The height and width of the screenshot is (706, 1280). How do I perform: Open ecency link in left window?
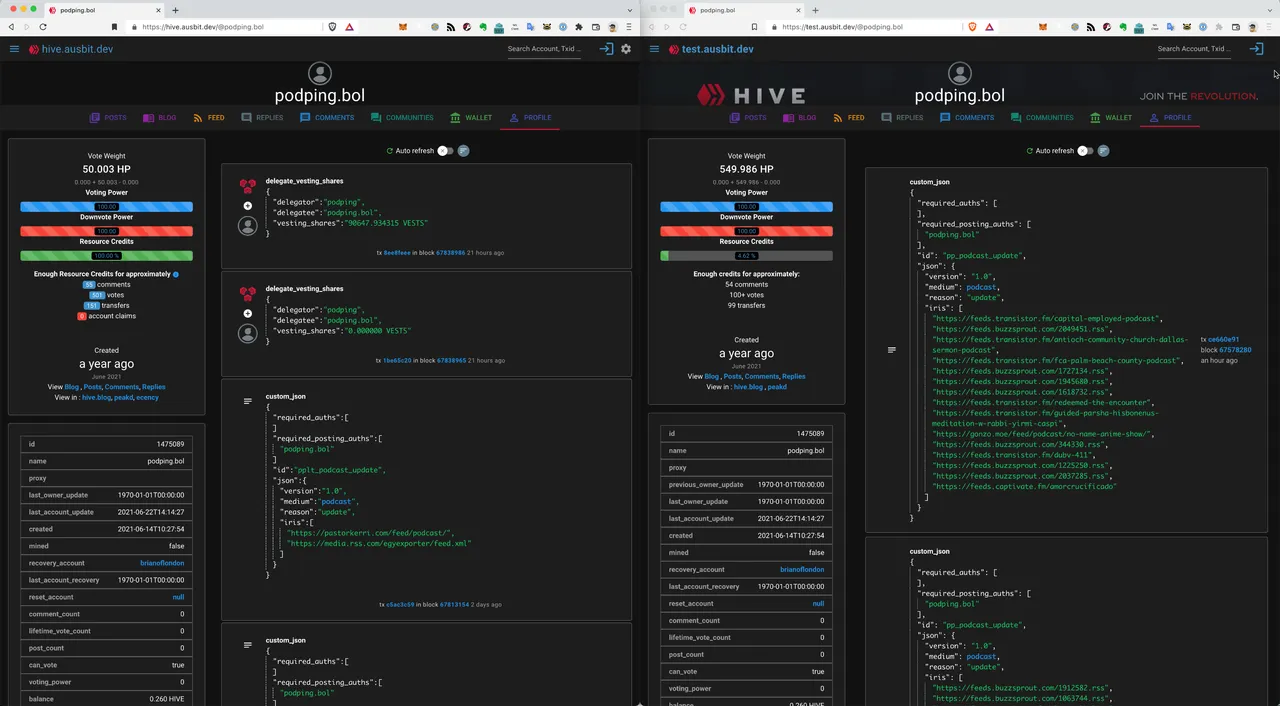point(147,397)
